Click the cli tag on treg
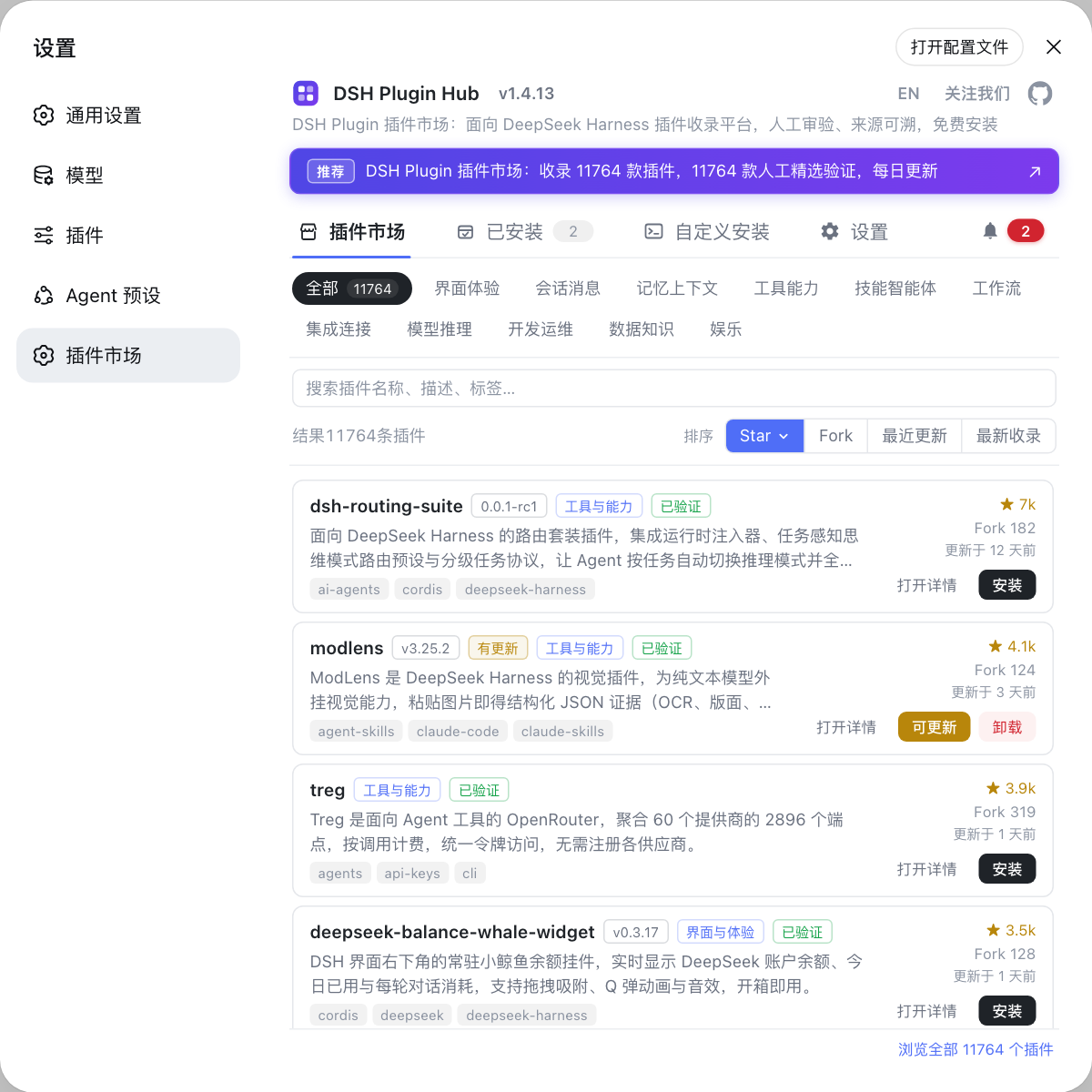1092x1092 pixels. (x=470, y=874)
